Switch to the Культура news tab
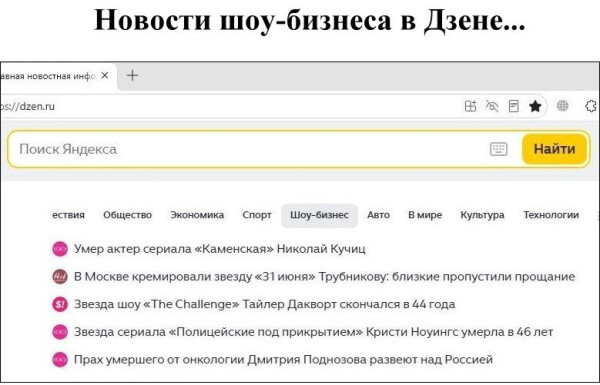This screenshot has height=385, width=600. tap(483, 215)
